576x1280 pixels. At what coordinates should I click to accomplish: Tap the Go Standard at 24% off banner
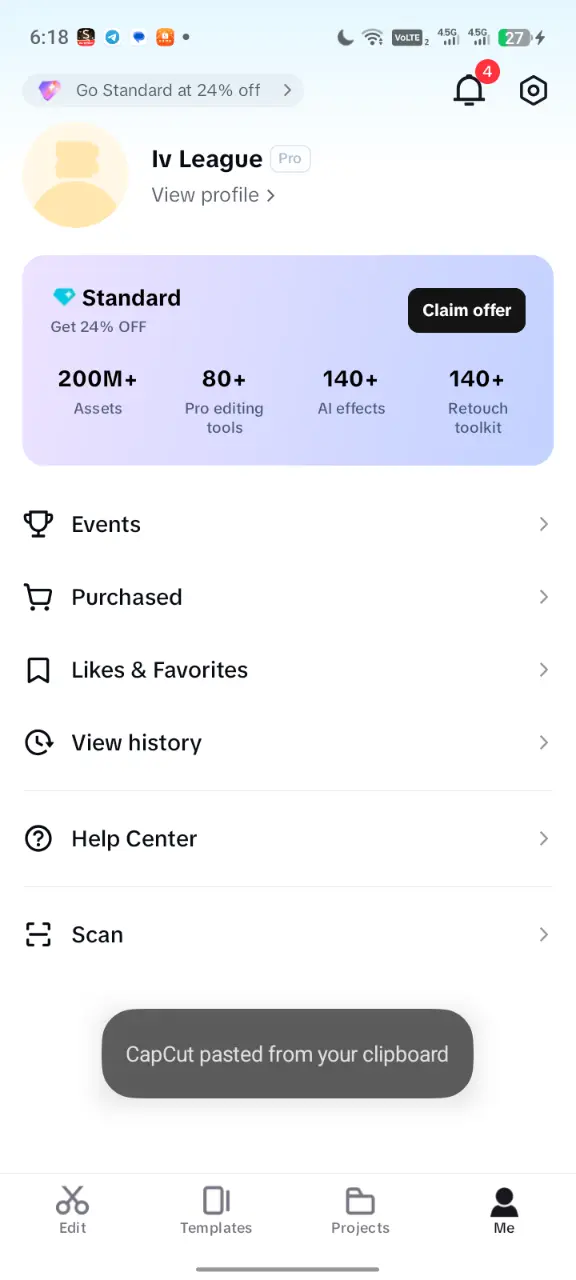click(x=163, y=90)
